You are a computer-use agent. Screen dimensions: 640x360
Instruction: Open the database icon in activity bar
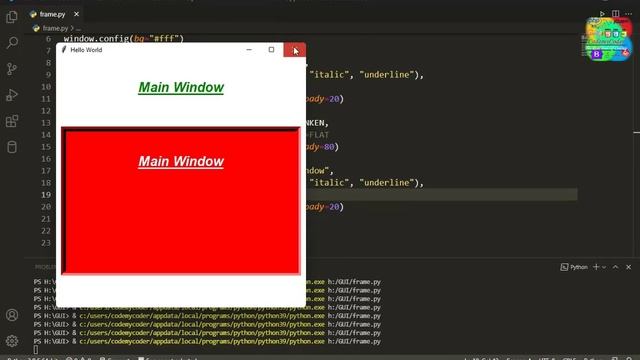pyautogui.click(x=12, y=147)
